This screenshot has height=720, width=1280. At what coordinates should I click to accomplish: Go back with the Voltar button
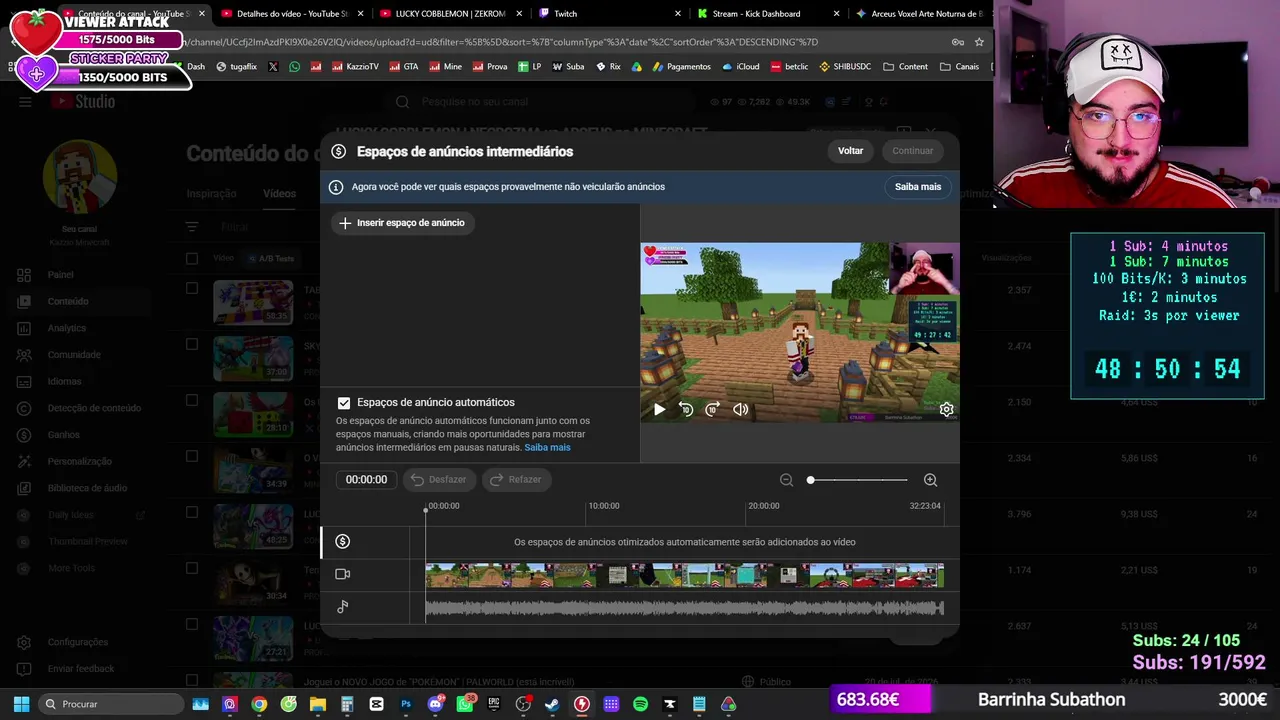click(x=850, y=151)
